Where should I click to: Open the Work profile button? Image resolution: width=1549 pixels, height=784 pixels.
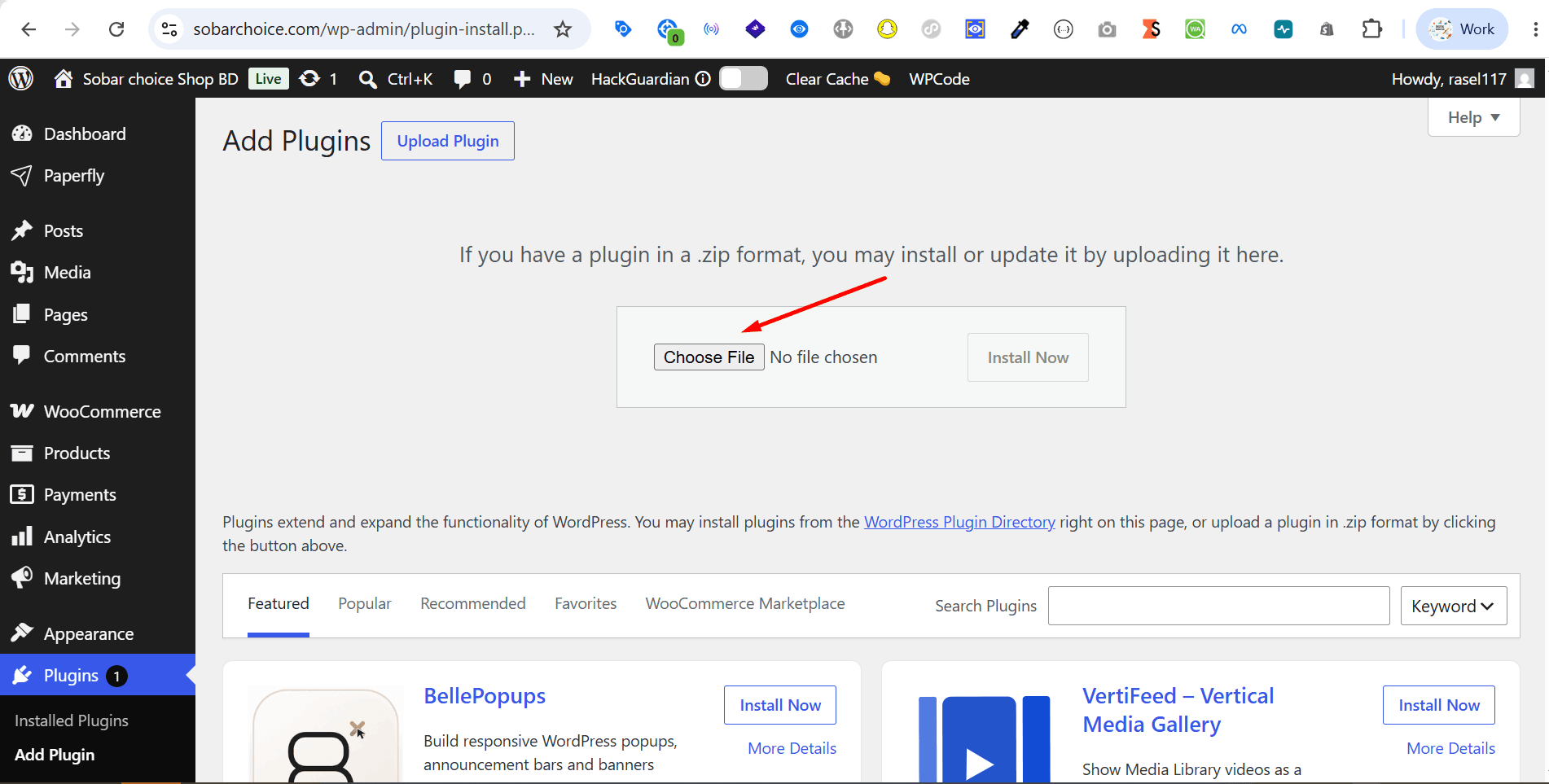(1463, 29)
